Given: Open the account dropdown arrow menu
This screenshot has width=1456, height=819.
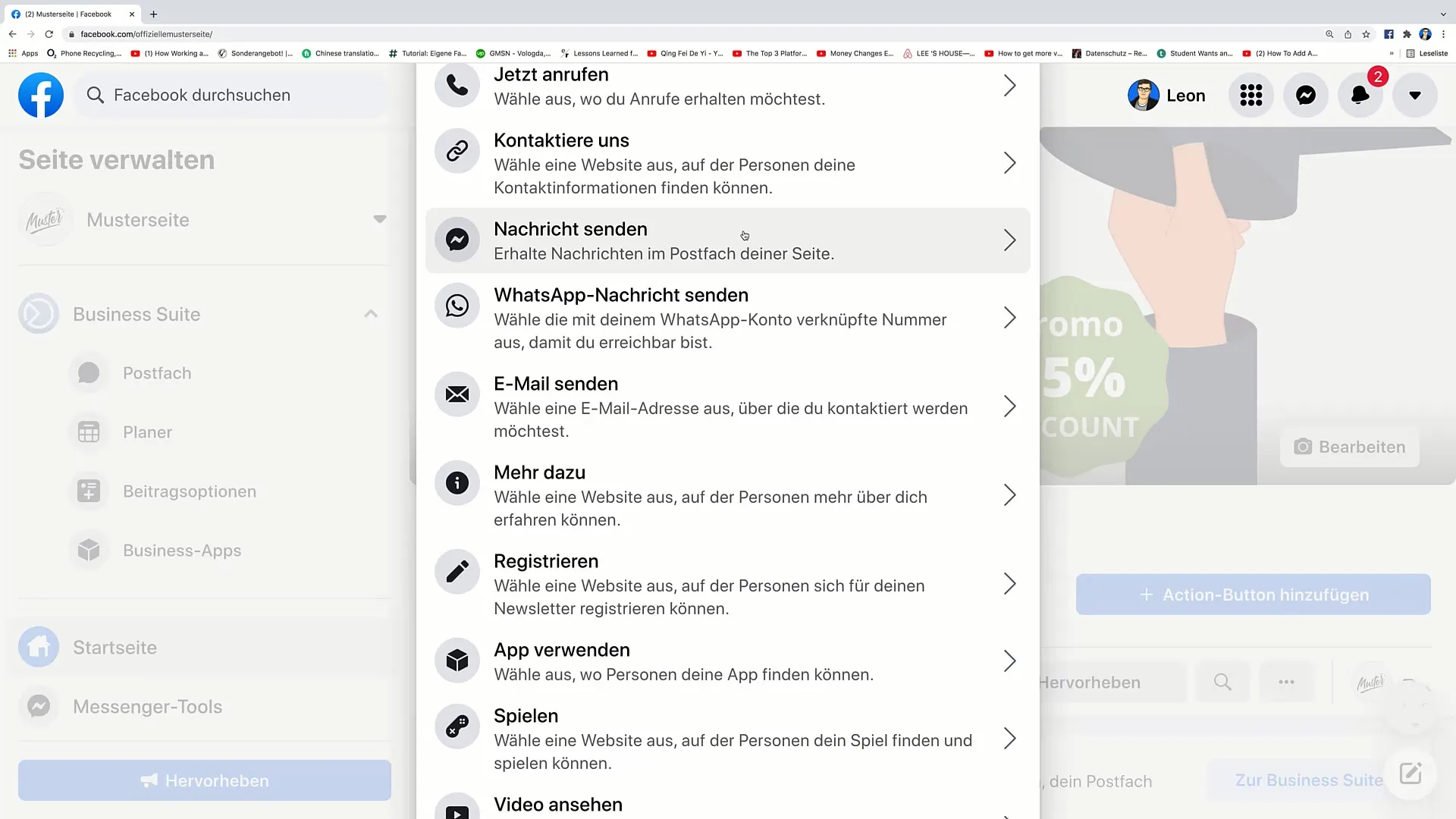Looking at the screenshot, I should (1415, 95).
